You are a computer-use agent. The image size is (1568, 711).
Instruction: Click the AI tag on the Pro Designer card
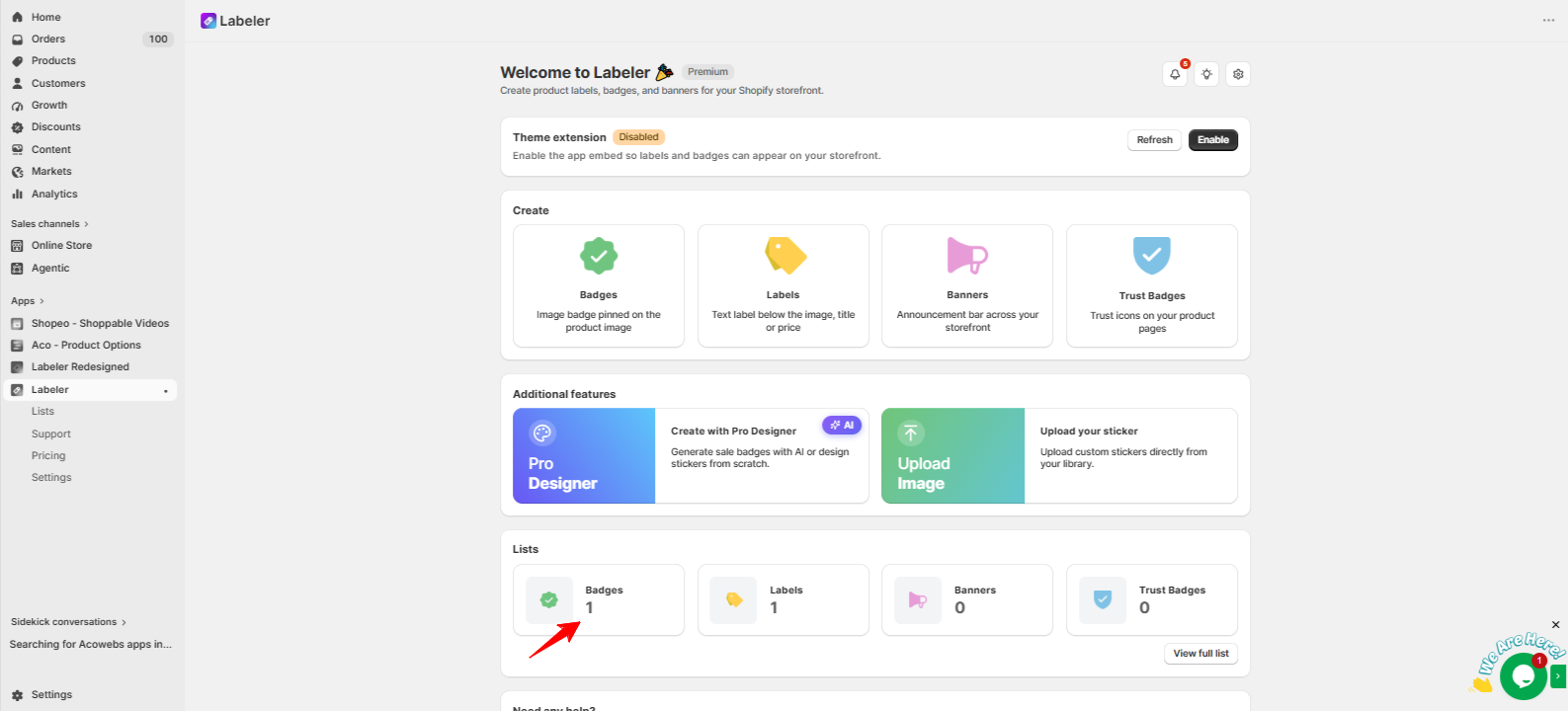coord(842,426)
